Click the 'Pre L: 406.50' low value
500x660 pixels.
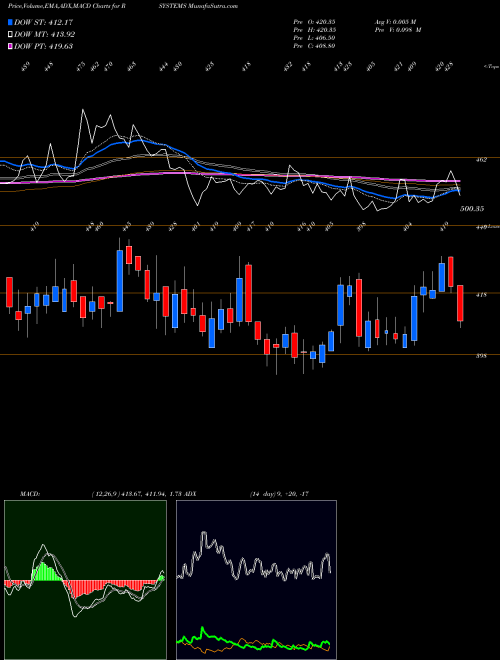[x=314, y=38]
